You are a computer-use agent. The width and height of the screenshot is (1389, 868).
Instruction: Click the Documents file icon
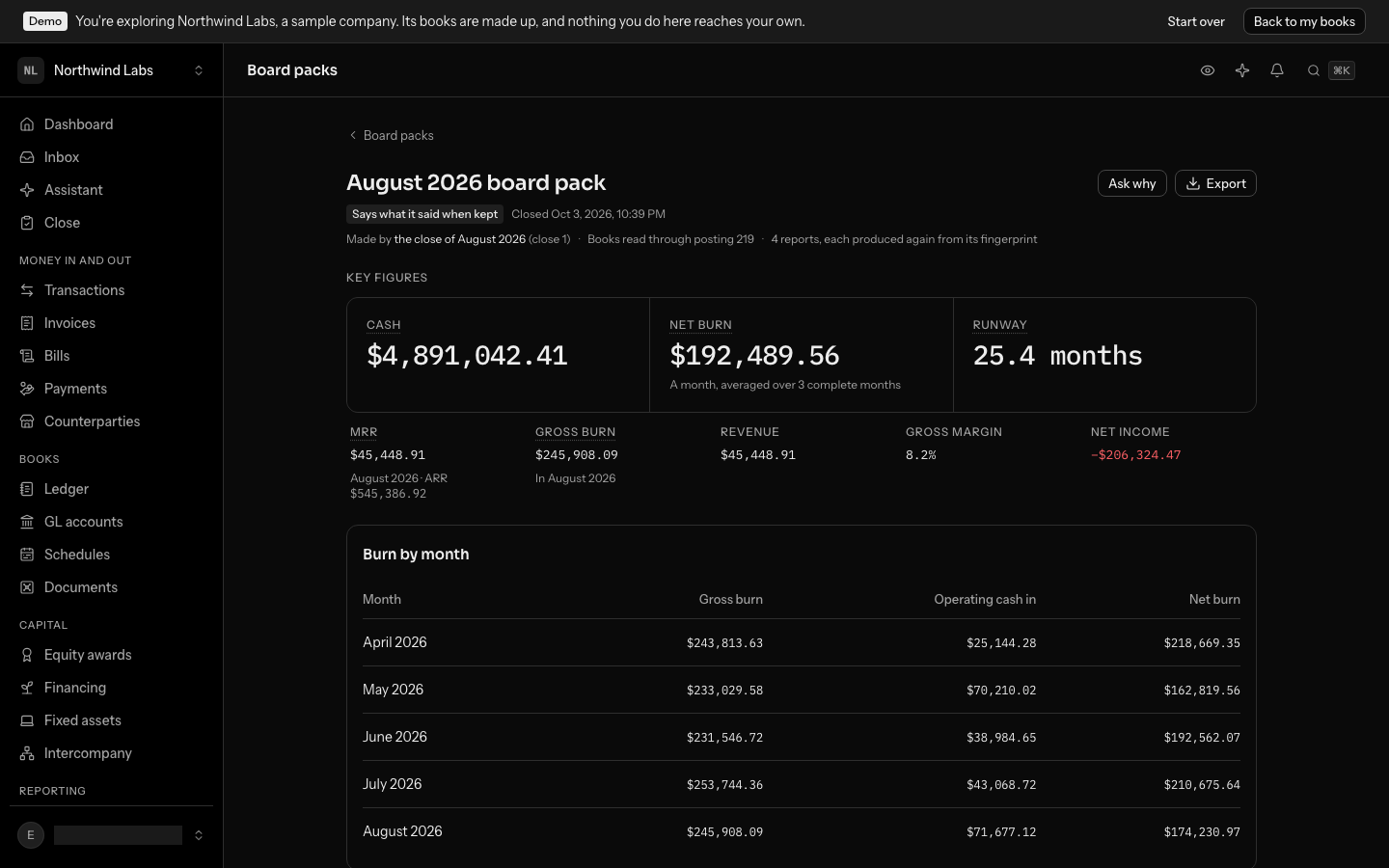(27, 587)
